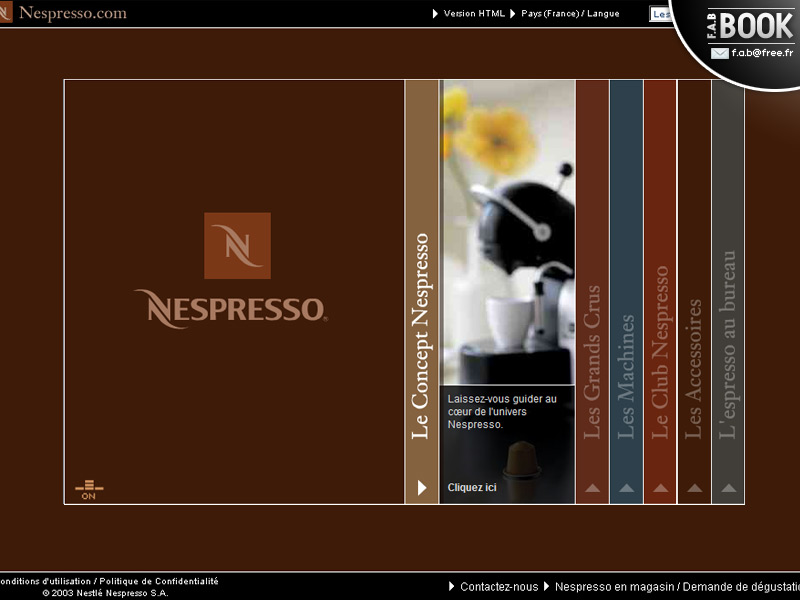Click the Cliquez ici link

click(x=472, y=487)
